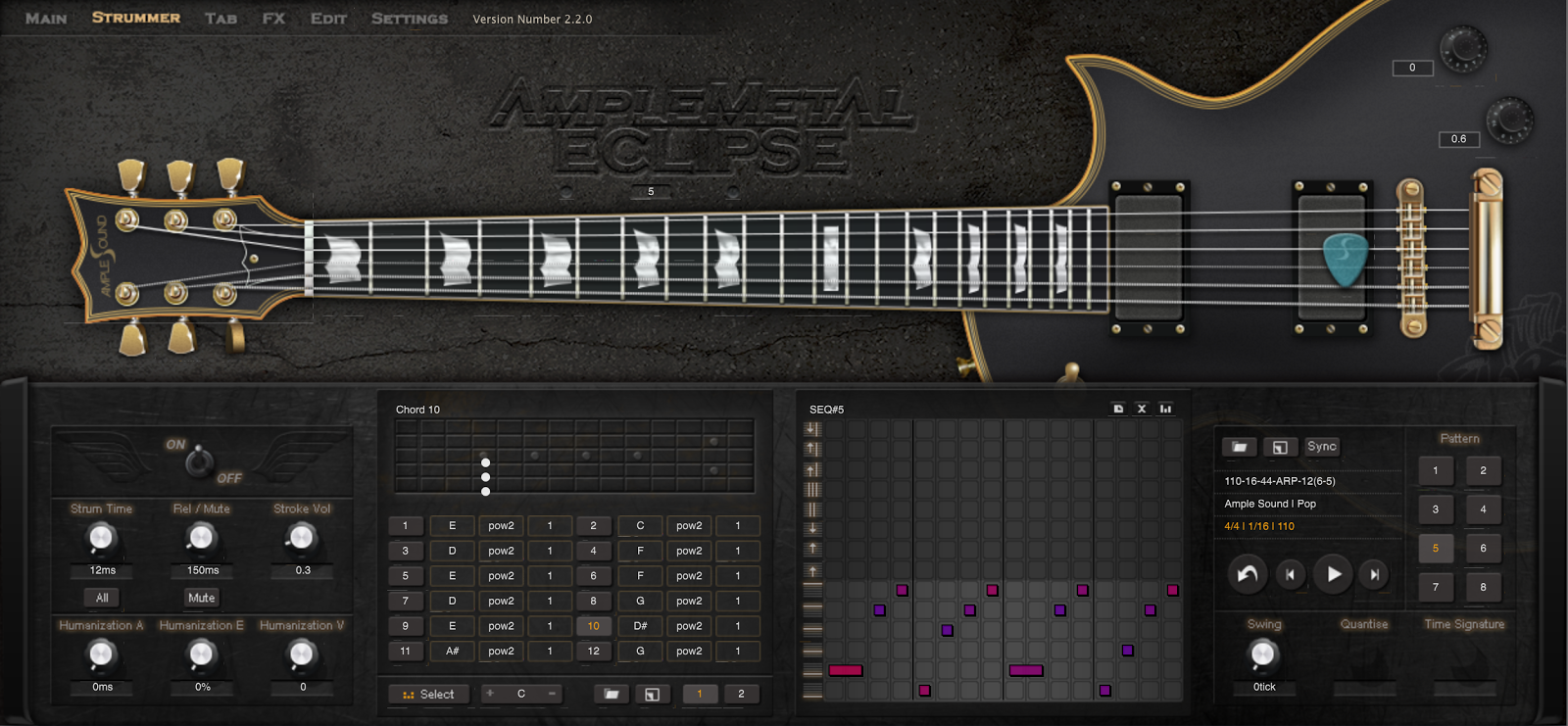Open root note dropdown for chord 1
Viewport: 1568px width, 726px height.
(x=453, y=526)
